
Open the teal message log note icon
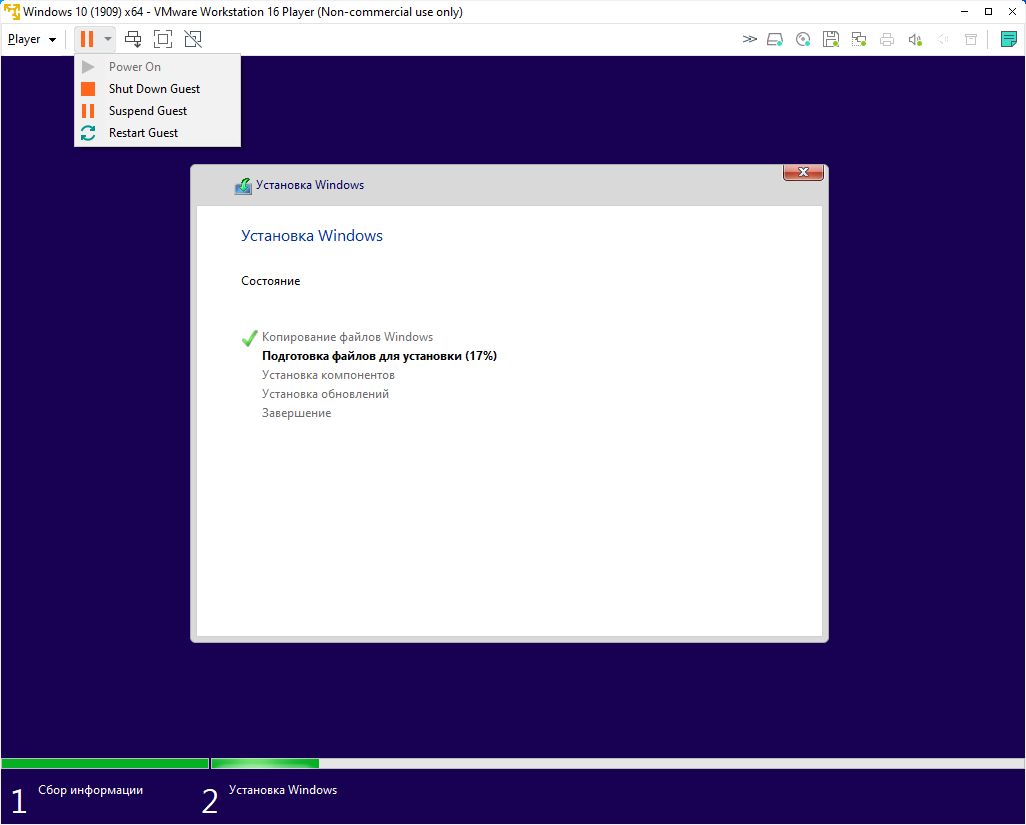click(x=1008, y=39)
